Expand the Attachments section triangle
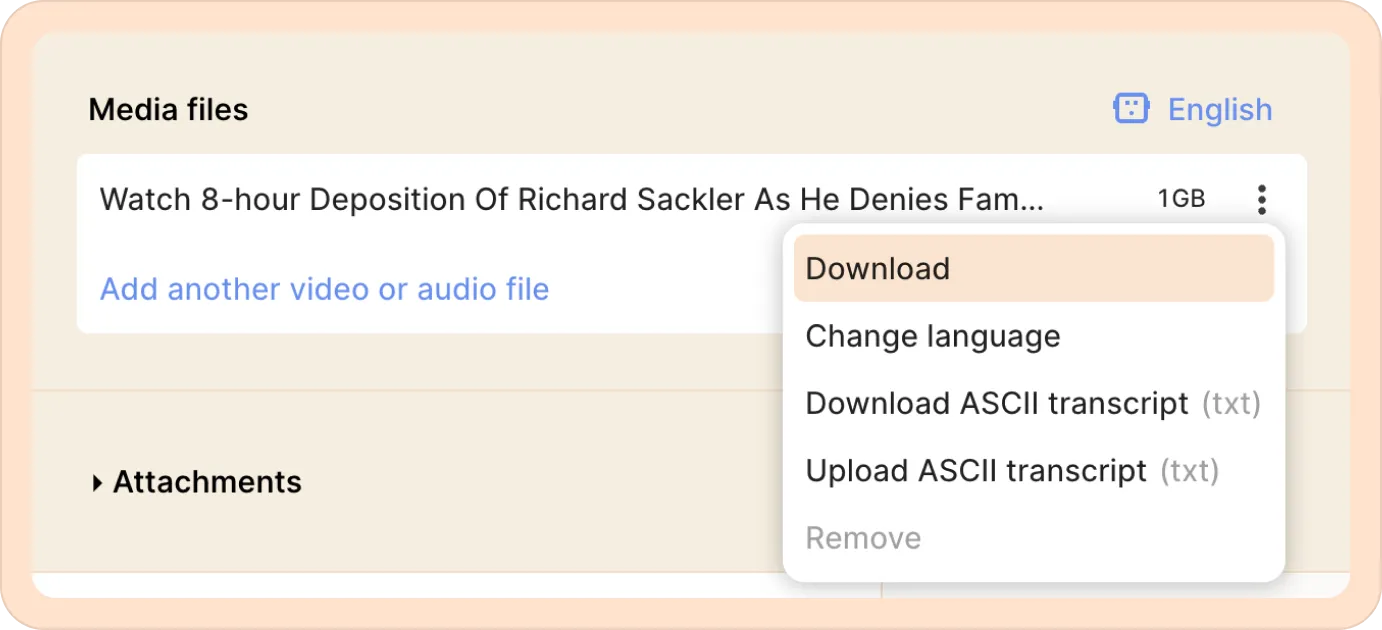Viewport: 1382px width, 630px height. [97, 483]
